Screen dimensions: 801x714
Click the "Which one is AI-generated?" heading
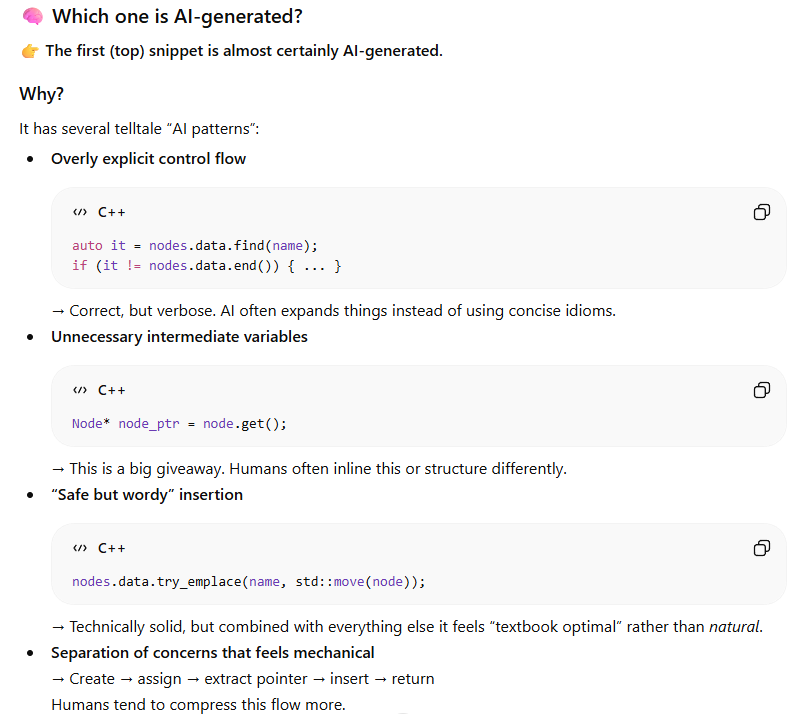click(x=177, y=17)
